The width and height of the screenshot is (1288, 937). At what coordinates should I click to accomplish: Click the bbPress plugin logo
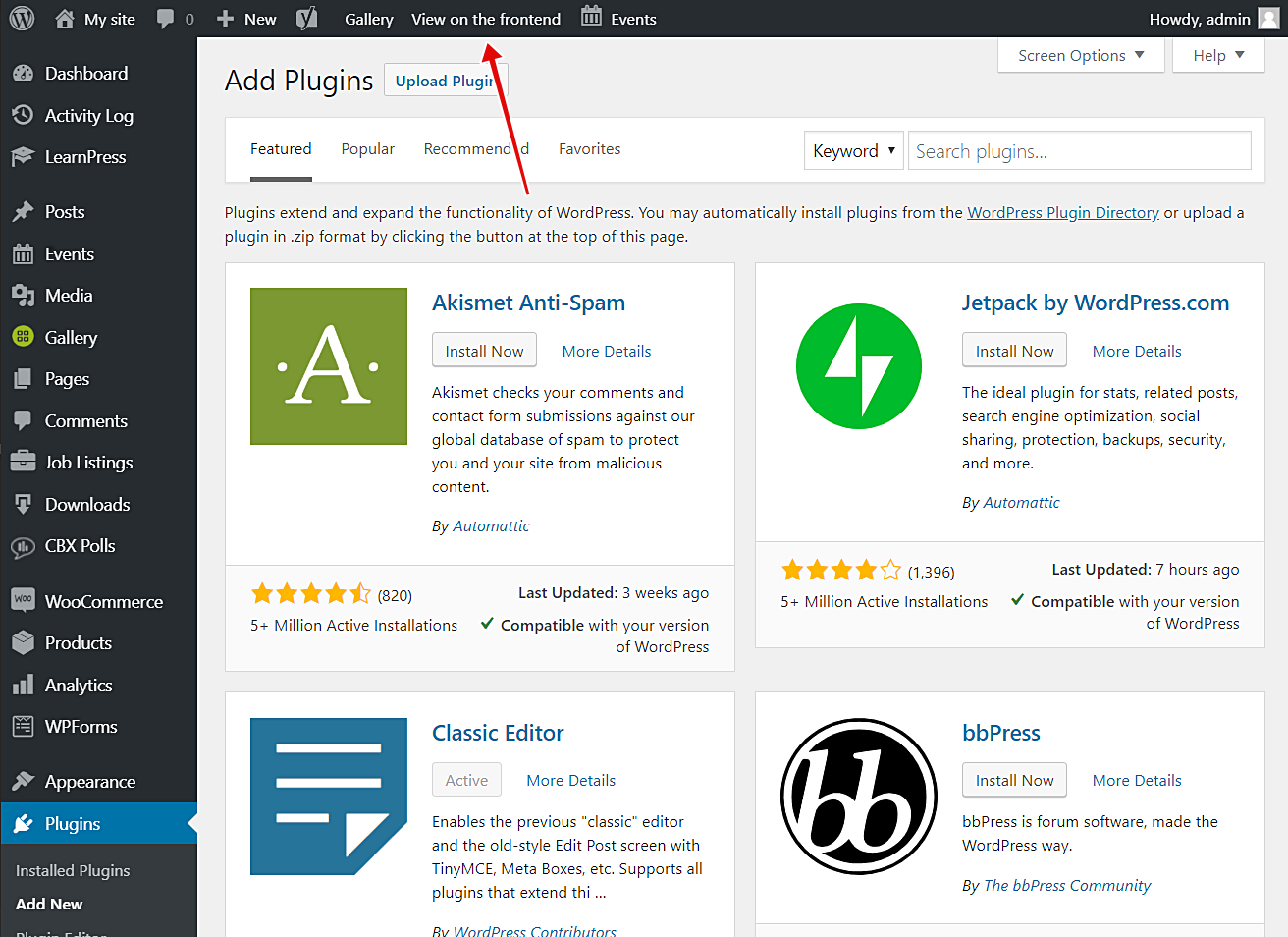tap(859, 797)
